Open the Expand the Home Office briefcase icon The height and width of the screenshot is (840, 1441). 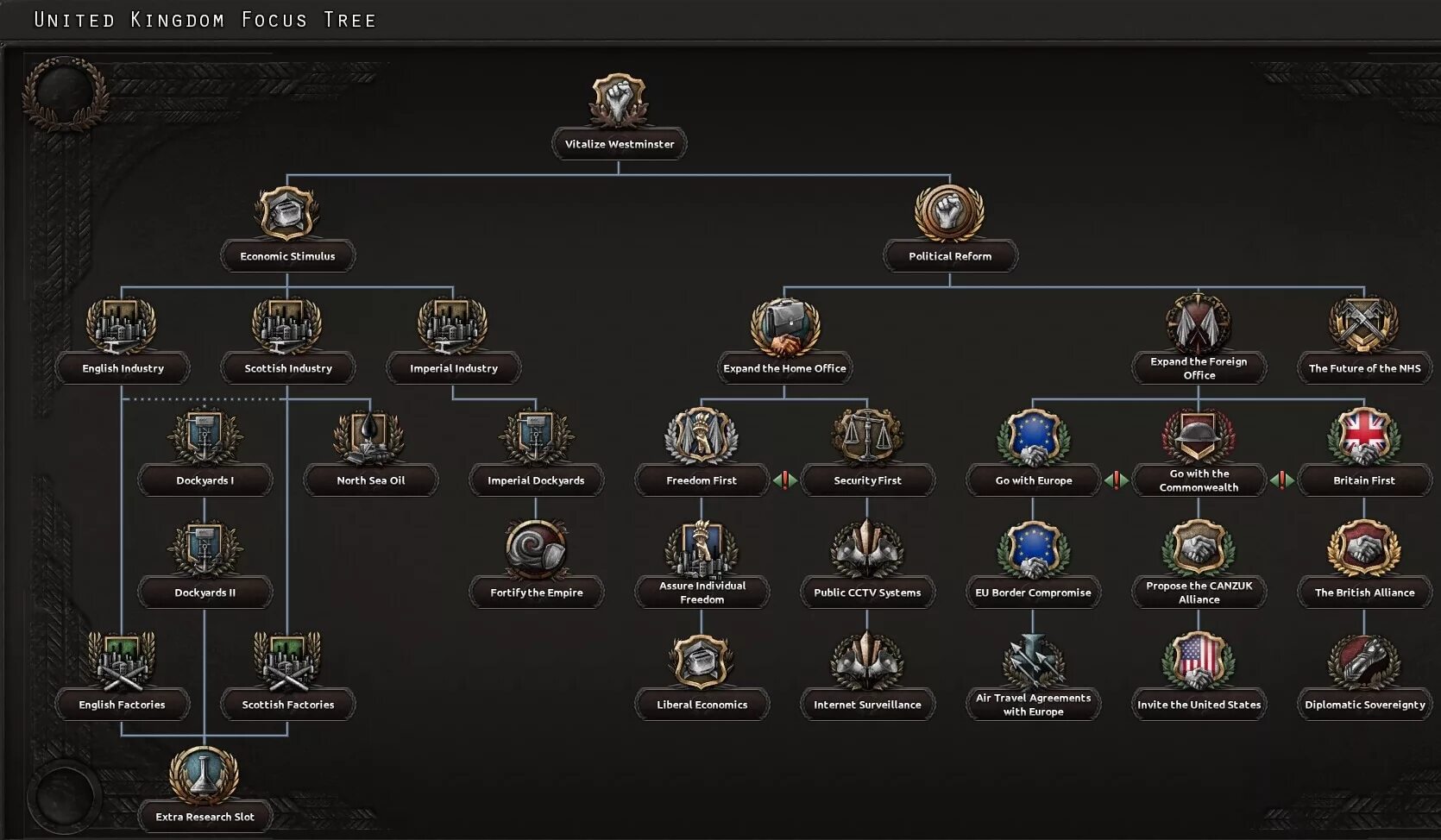784,327
